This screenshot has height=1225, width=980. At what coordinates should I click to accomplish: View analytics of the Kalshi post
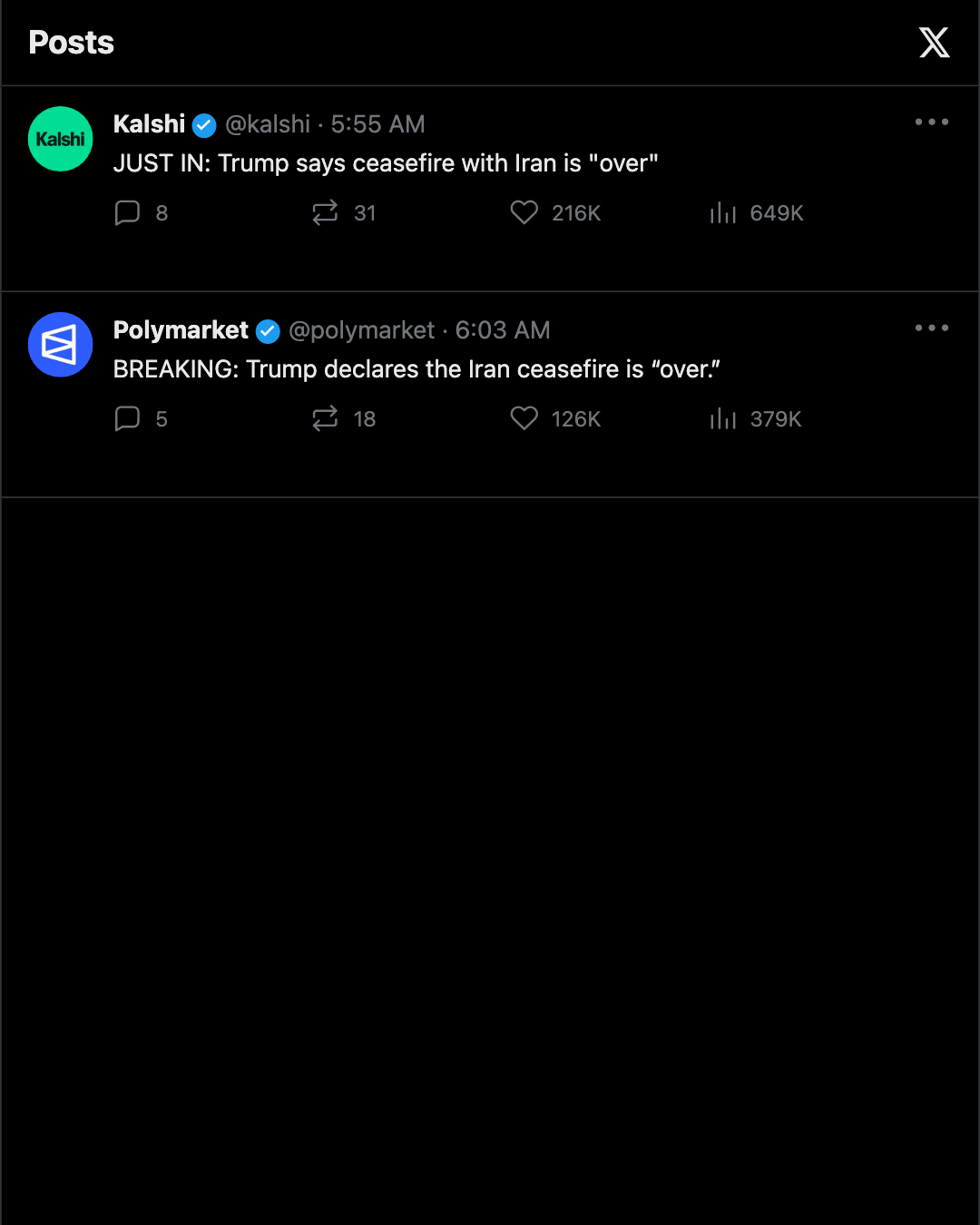tap(756, 212)
